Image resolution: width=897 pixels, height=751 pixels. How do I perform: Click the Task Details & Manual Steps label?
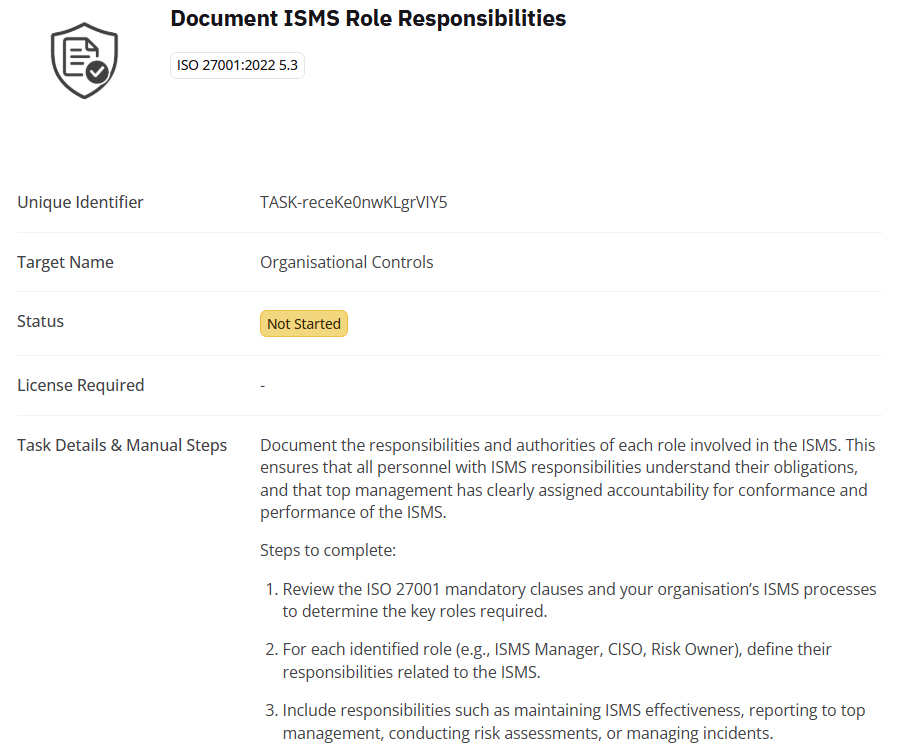[122, 445]
